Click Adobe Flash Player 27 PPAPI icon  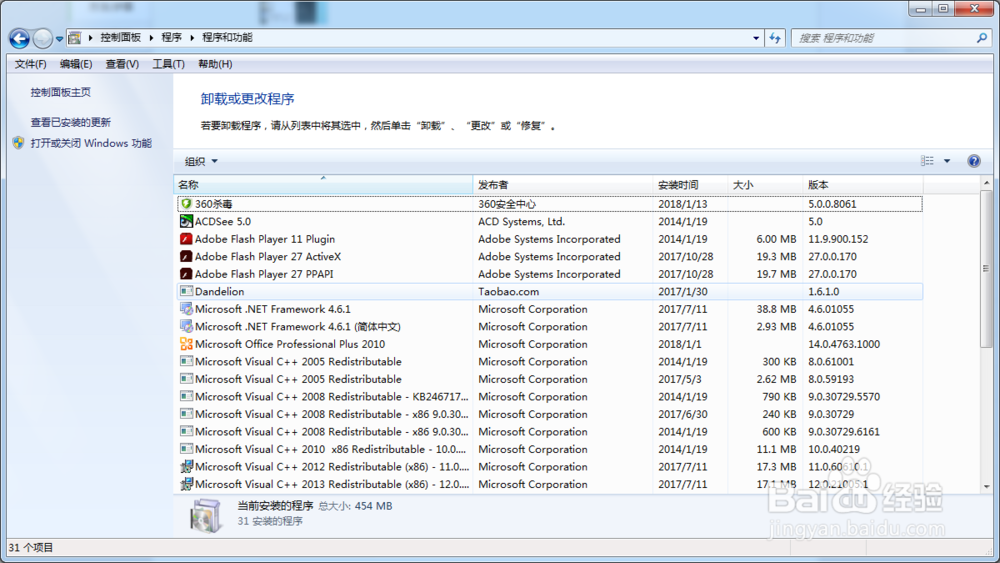click(186, 274)
